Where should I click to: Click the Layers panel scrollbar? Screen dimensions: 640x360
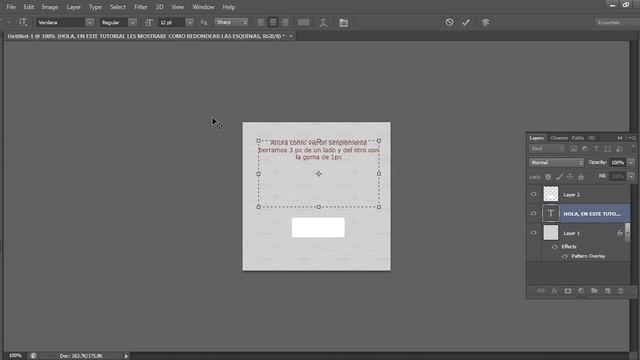(628, 232)
